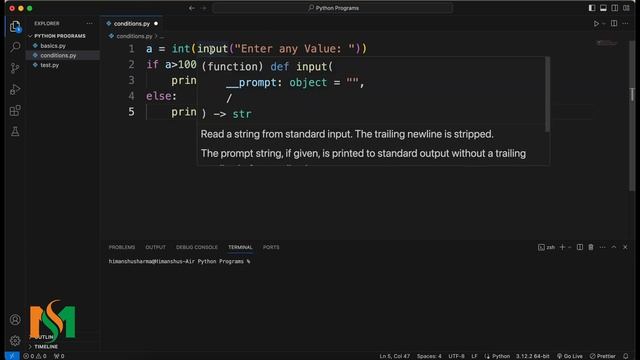Split the editor to the right
Image resolution: width=640 pixels, height=360 pixels.
click(x=614, y=24)
